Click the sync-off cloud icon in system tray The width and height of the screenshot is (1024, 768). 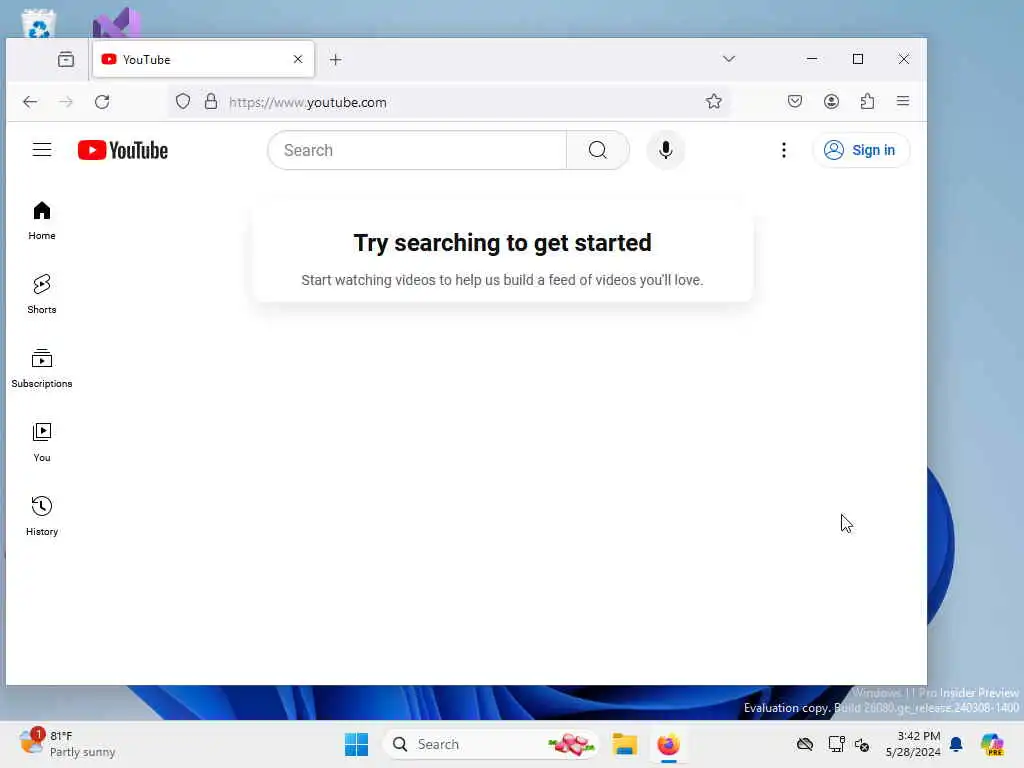(x=805, y=744)
